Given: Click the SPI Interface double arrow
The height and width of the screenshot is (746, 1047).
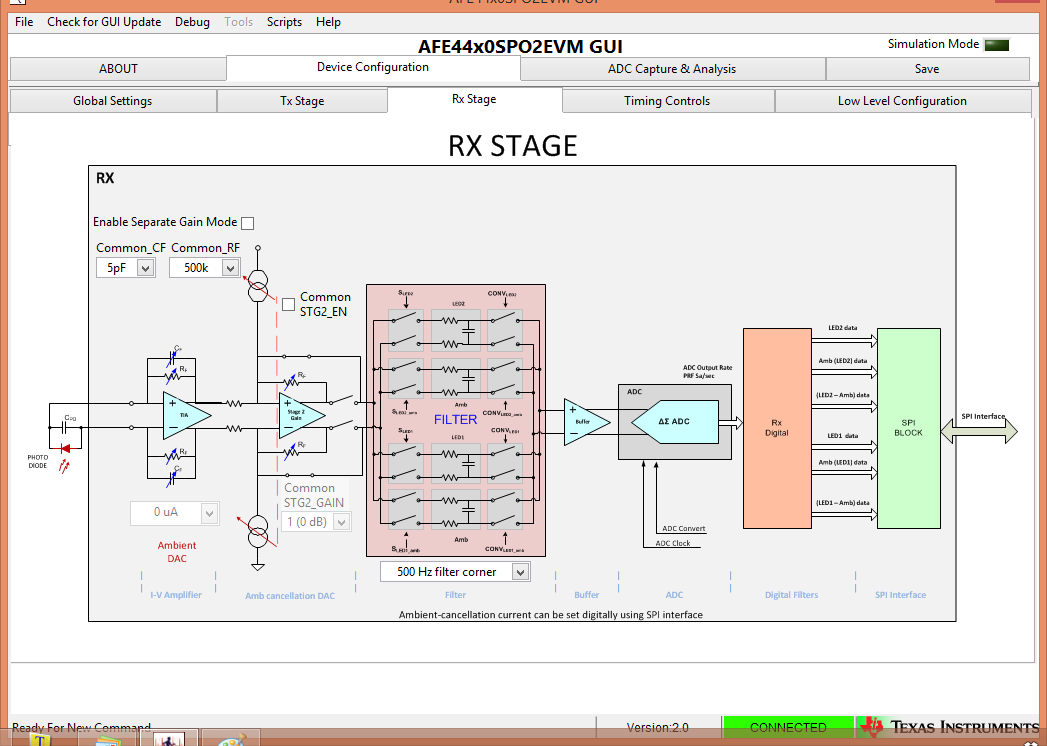Looking at the screenshot, I should 980,431.
